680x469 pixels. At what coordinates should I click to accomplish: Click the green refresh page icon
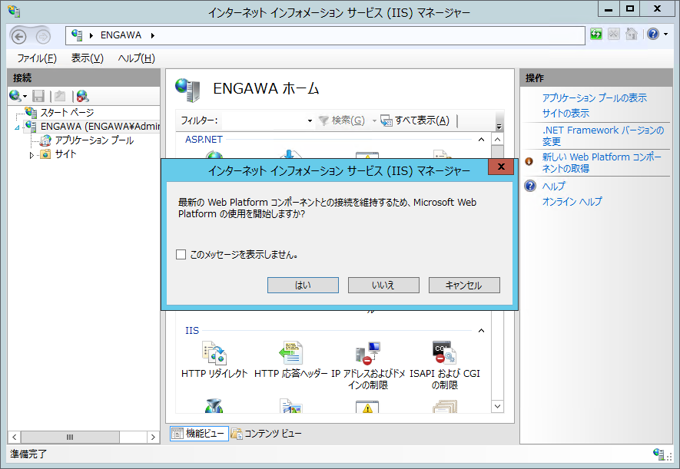tap(596, 34)
